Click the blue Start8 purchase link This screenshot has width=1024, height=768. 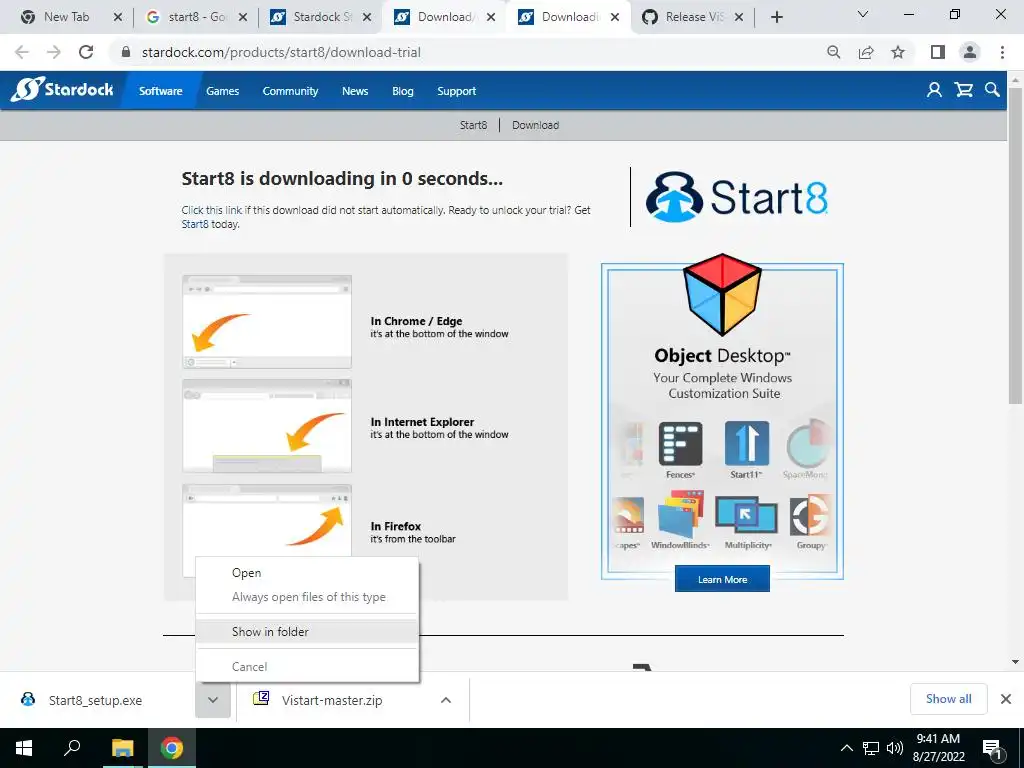click(195, 224)
